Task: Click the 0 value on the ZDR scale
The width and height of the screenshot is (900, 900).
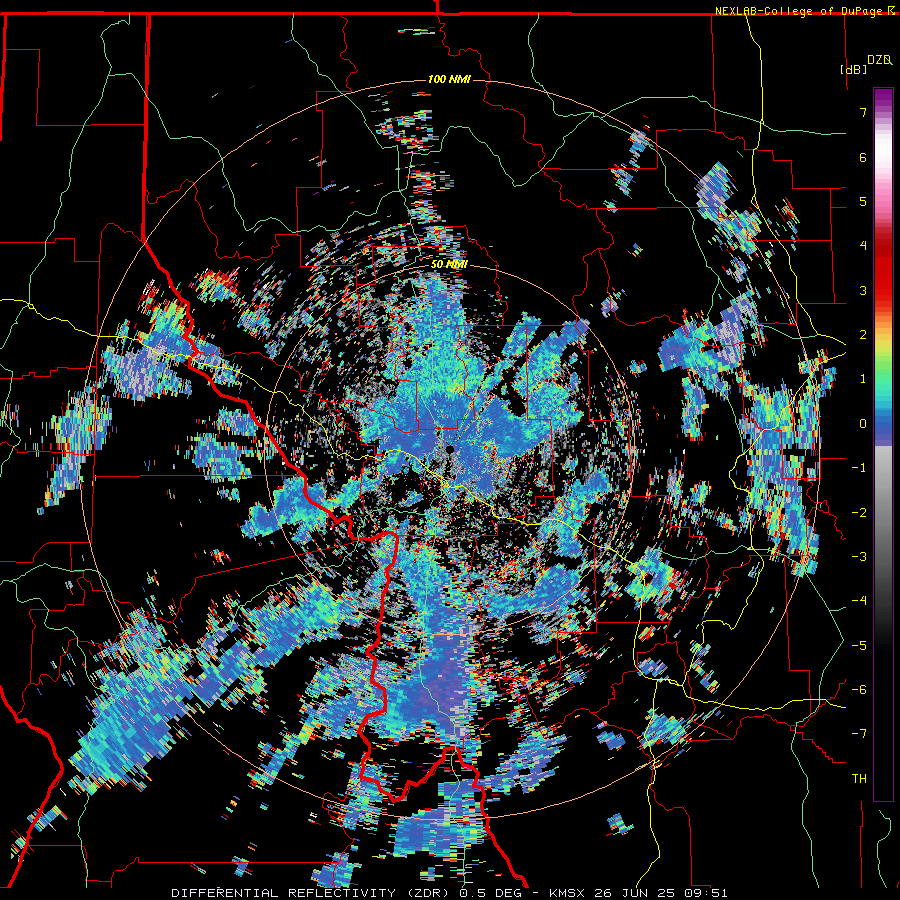Action: [863, 424]
